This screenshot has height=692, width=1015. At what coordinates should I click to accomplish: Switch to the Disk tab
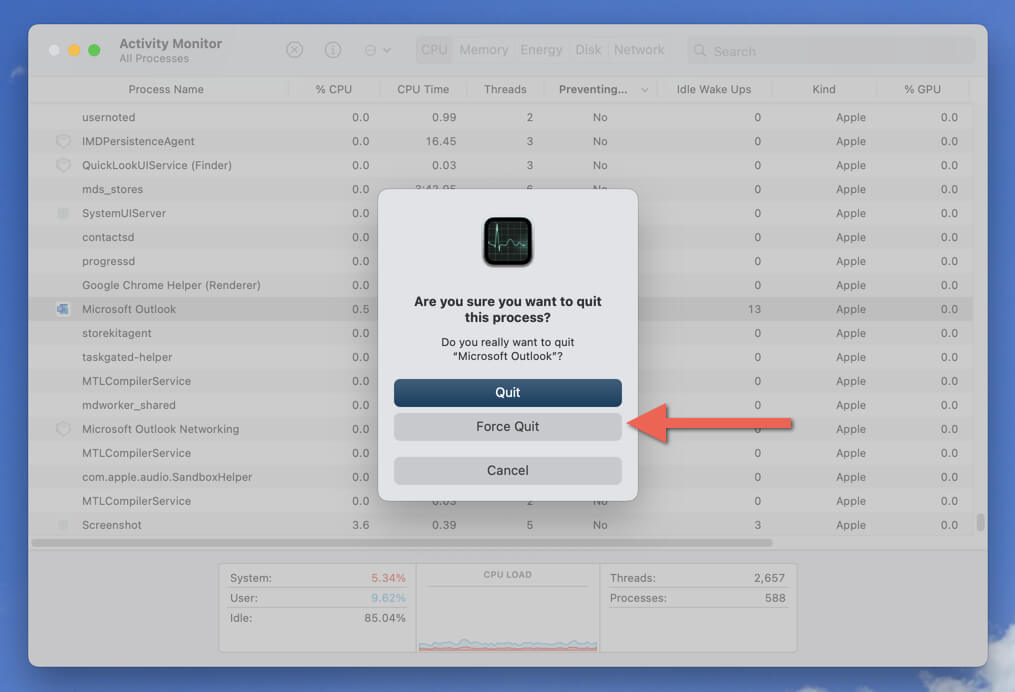588,50
